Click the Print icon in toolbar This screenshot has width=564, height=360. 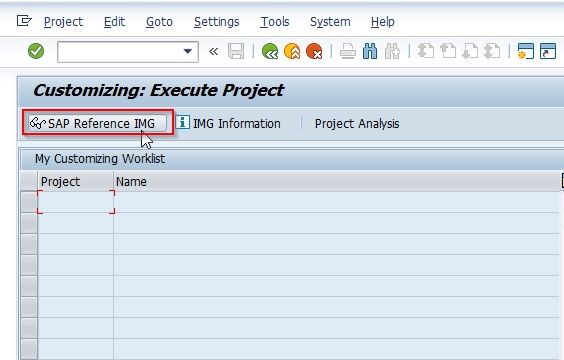click(348, 51)
